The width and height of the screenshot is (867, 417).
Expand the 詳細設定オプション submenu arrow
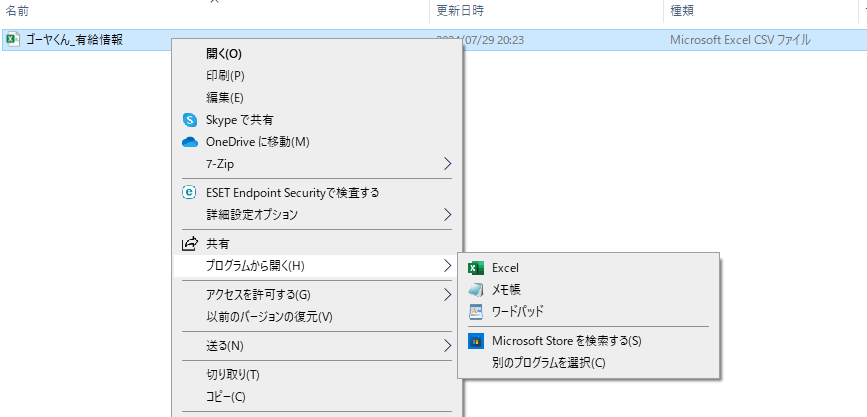447,214
